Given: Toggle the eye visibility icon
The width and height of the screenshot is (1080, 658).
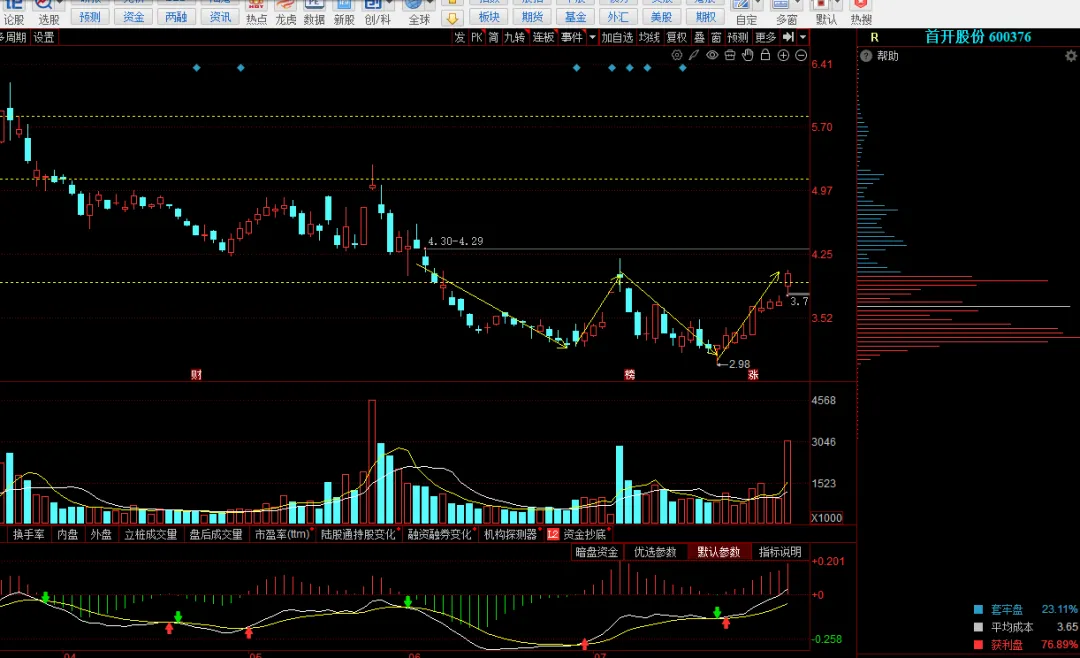Looking at the screenshot, I should [712, 55].
